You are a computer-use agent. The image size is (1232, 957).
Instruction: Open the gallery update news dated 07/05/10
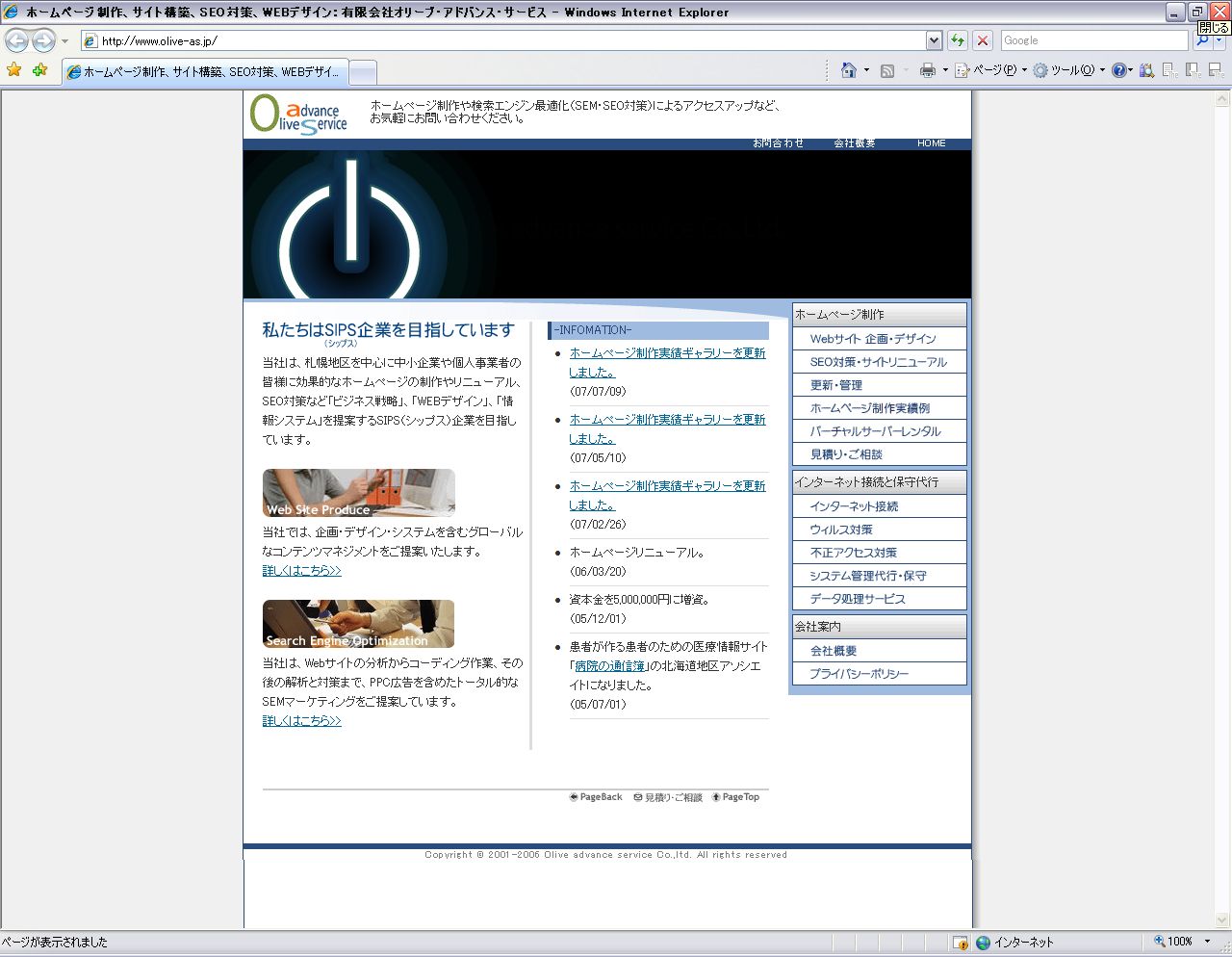[x=667, y=429]
